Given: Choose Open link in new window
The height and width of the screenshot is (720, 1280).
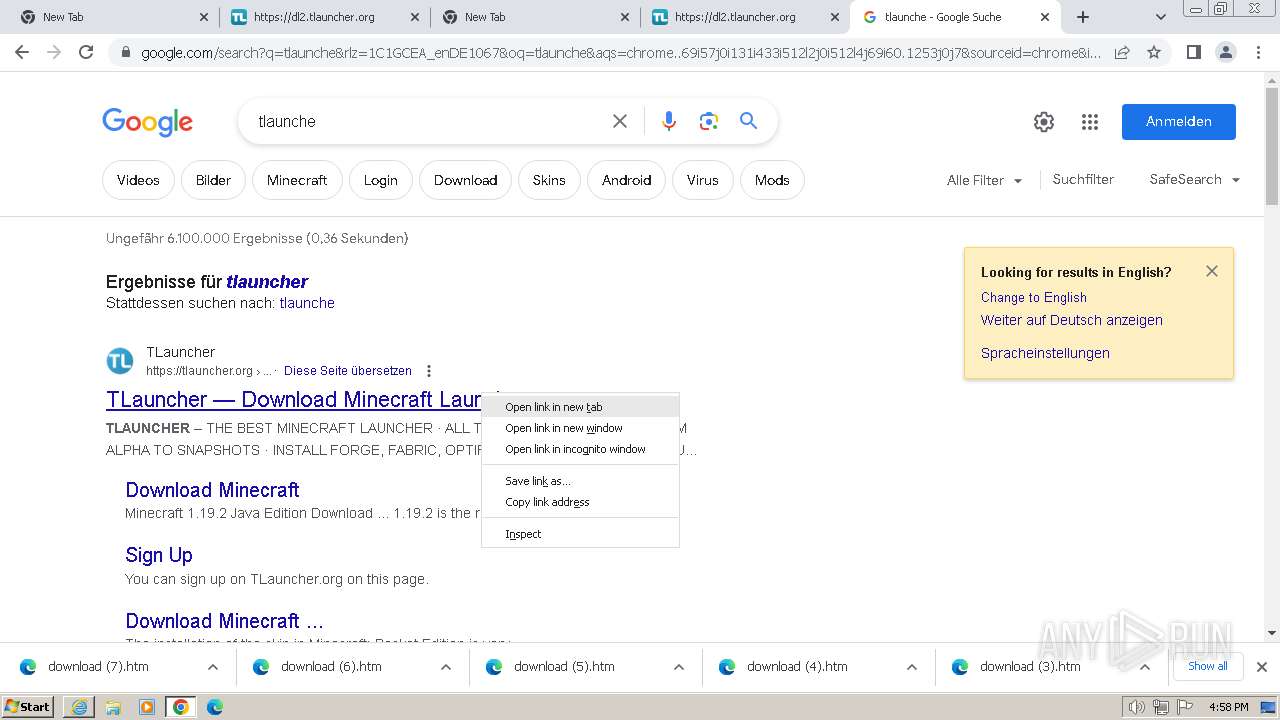Looking at the screenshot, I should [580, 428].
